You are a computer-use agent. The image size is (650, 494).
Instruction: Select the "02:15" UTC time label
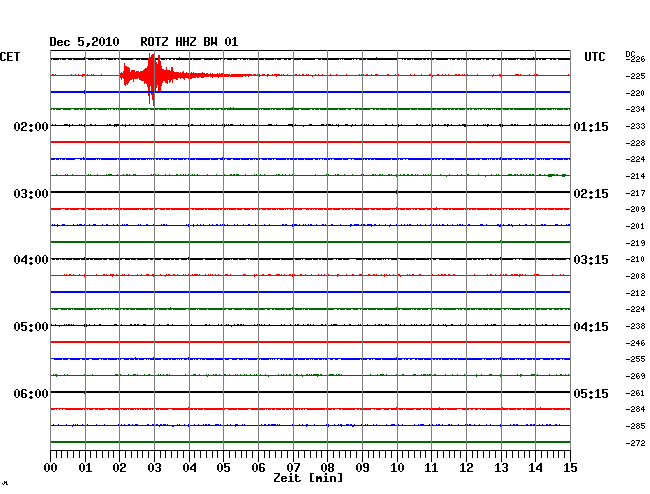[591, 194]
